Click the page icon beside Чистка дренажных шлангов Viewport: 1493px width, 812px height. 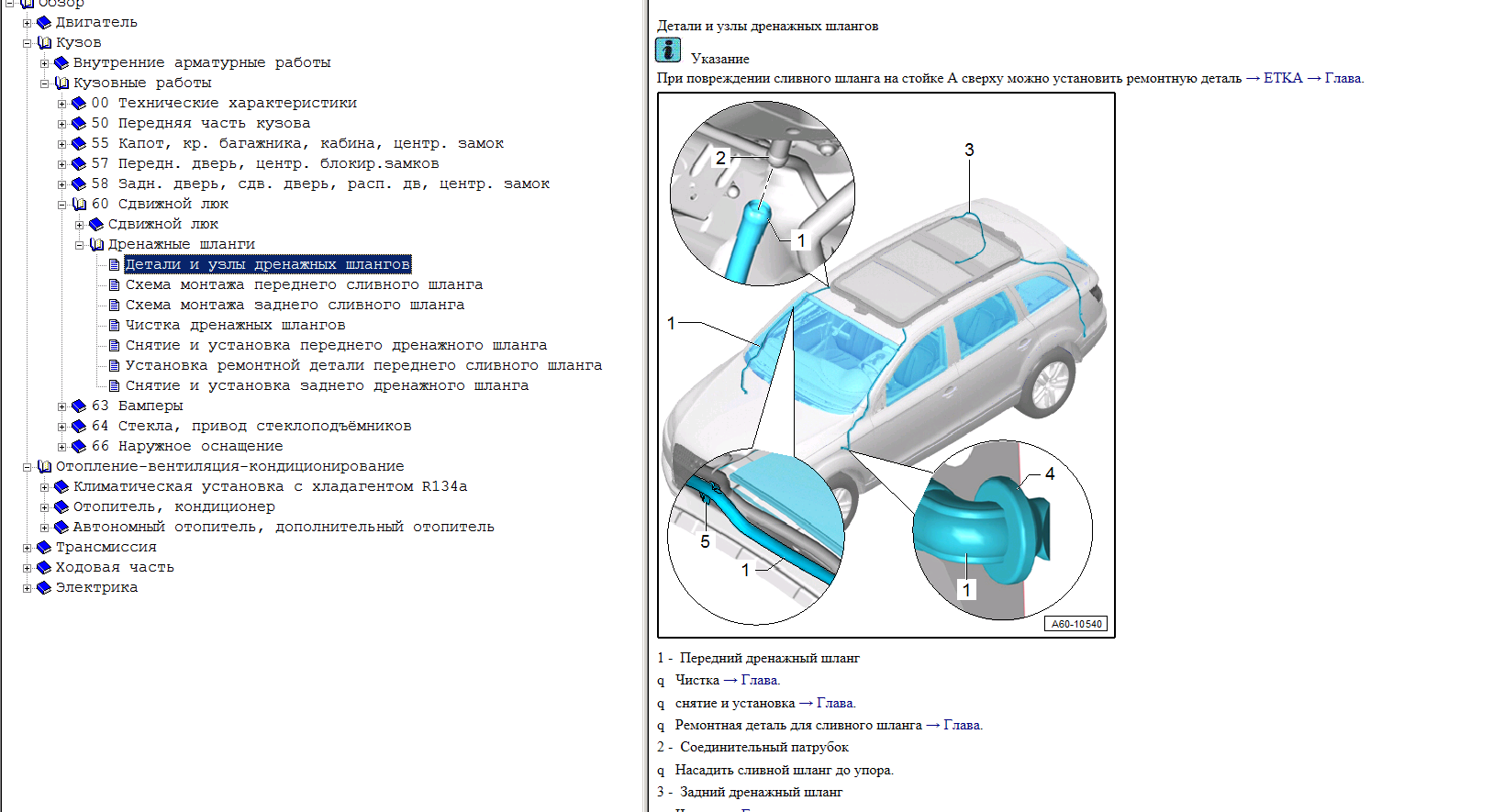coord(114,325)
